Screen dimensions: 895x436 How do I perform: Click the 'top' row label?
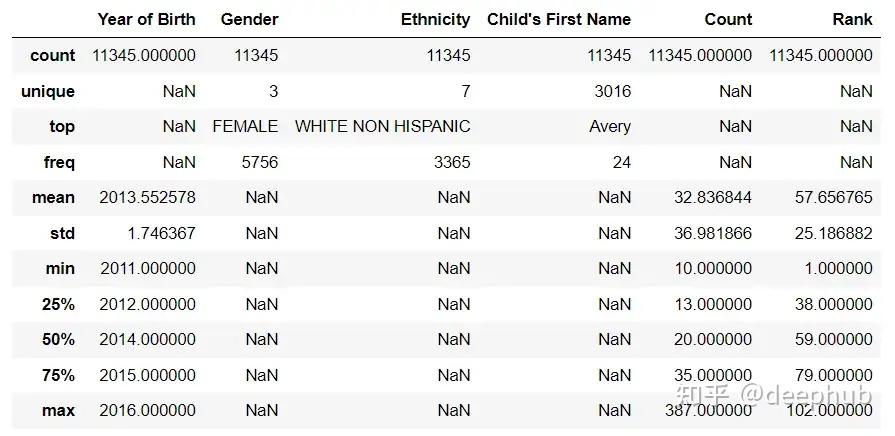[62, 127]
